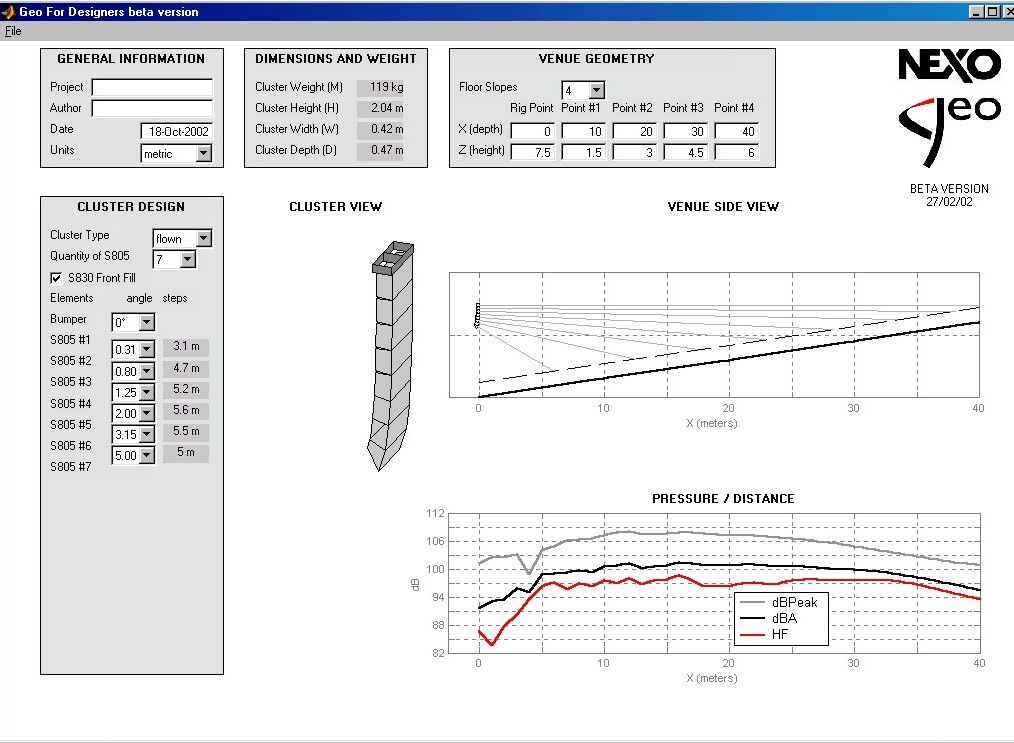Toggle the S830 Front Fill checkbox
Viewport: 1014px width, 743px height.
pos(56,278)
